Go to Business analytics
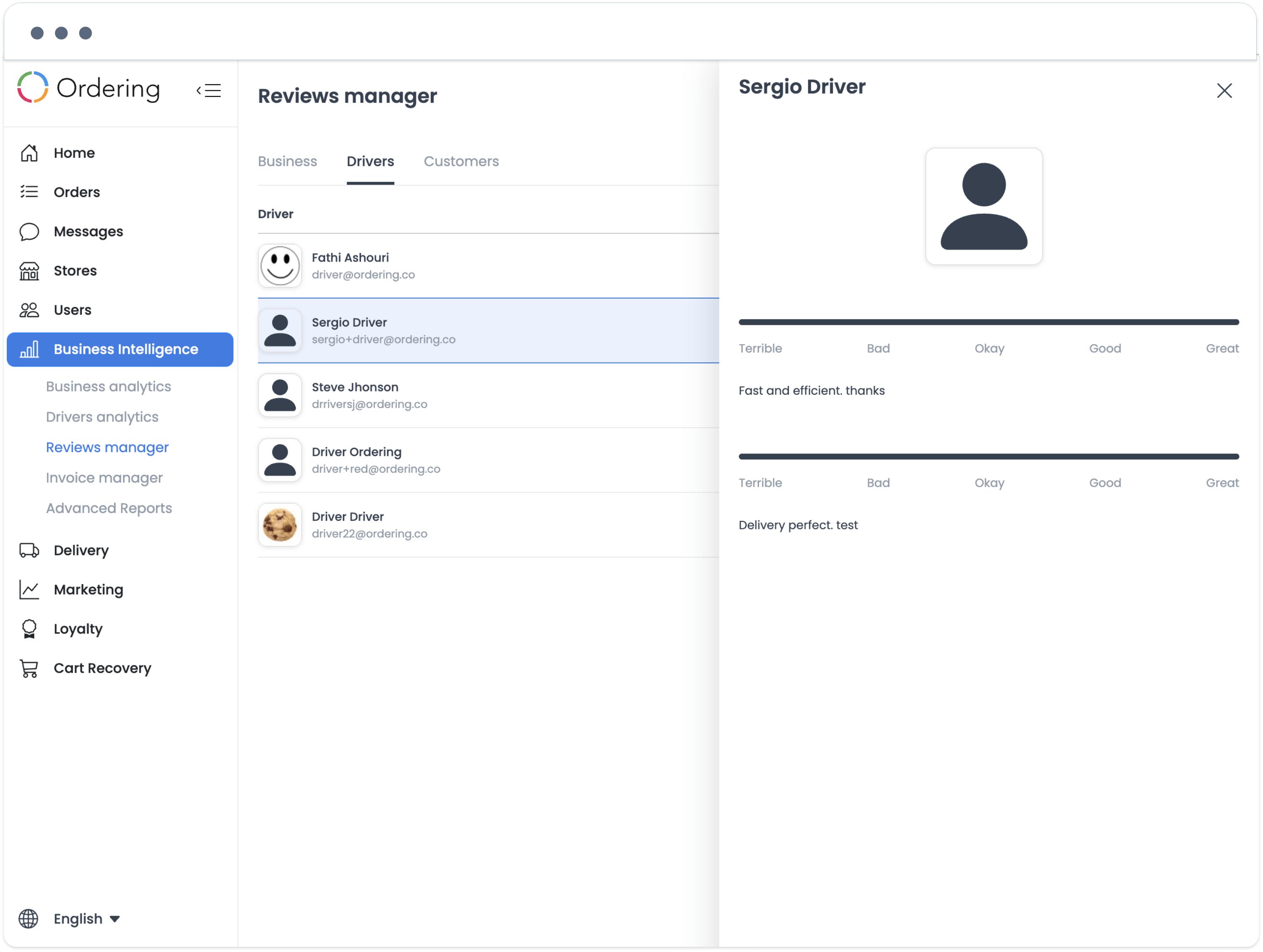 pyautogui.click(x=108, y=387)
